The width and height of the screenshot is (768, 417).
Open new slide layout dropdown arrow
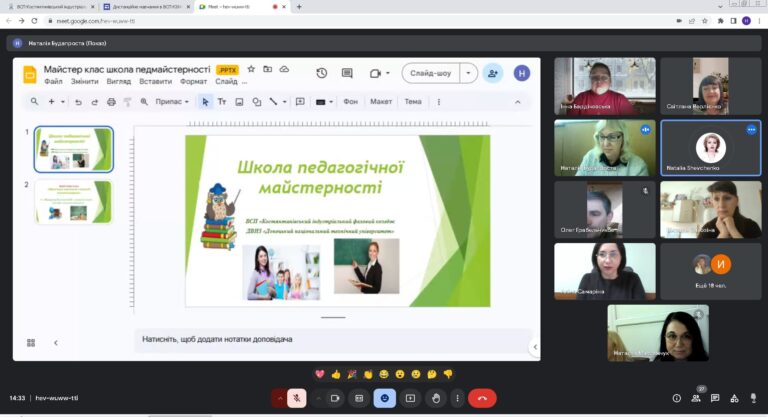63,102
